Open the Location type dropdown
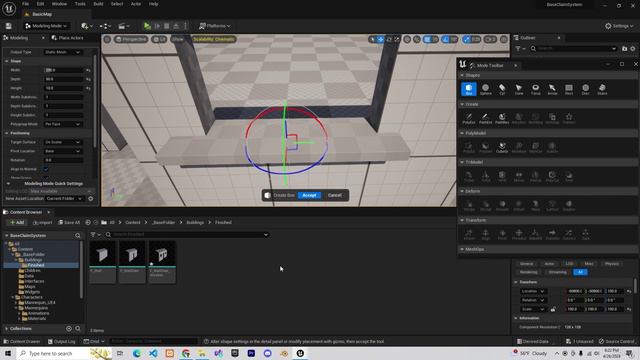This screenshot has height=360, width=640. [533, 291]
